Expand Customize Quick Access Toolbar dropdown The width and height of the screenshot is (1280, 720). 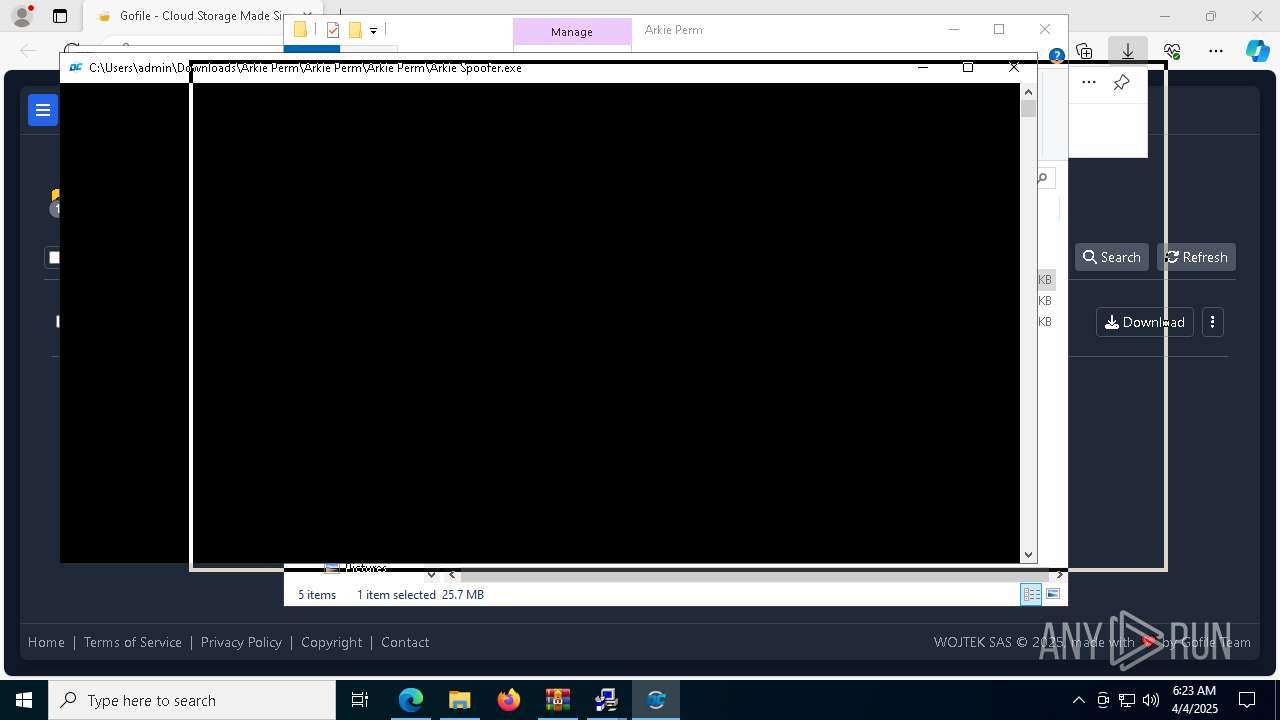(x=373, y=30)
